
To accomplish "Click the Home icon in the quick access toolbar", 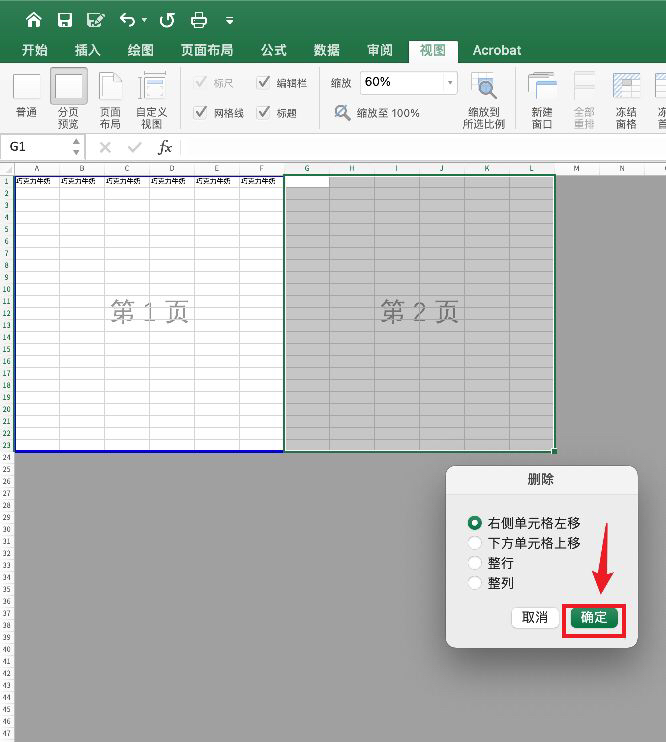I will click(x=34, y=20).
